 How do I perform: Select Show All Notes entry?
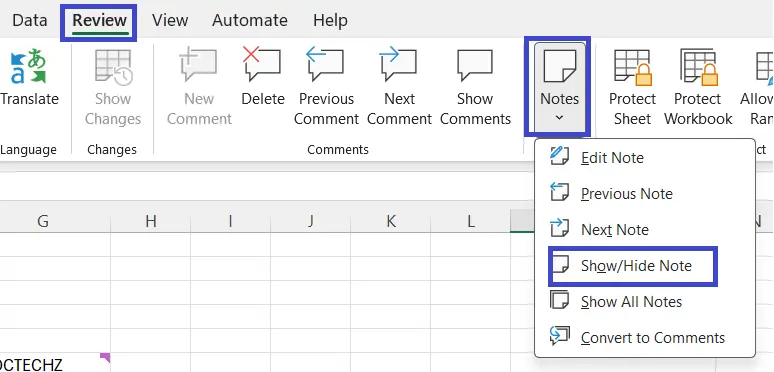[x=645, y=301]
